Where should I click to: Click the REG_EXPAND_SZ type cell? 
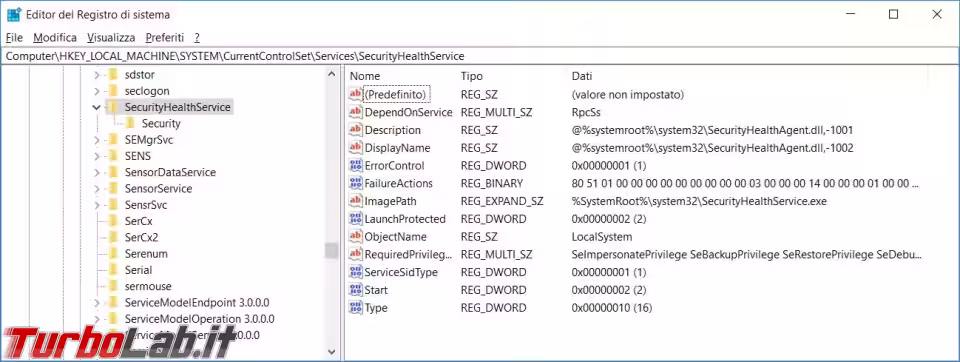501,201
